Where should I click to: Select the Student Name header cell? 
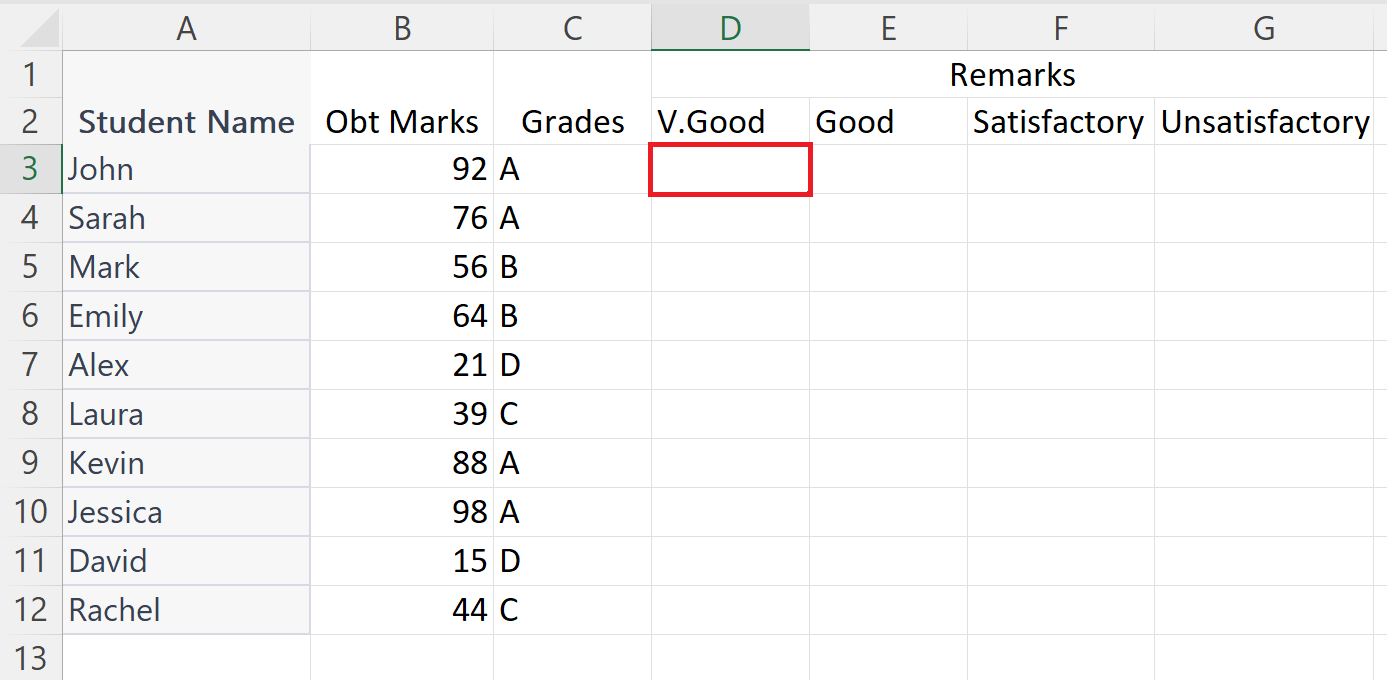tap(186, 121)
